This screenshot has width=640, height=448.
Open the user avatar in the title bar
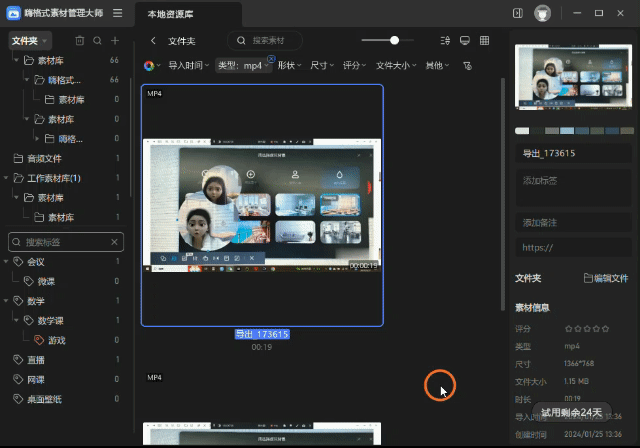pyautogui.click(x=542, y=13)
